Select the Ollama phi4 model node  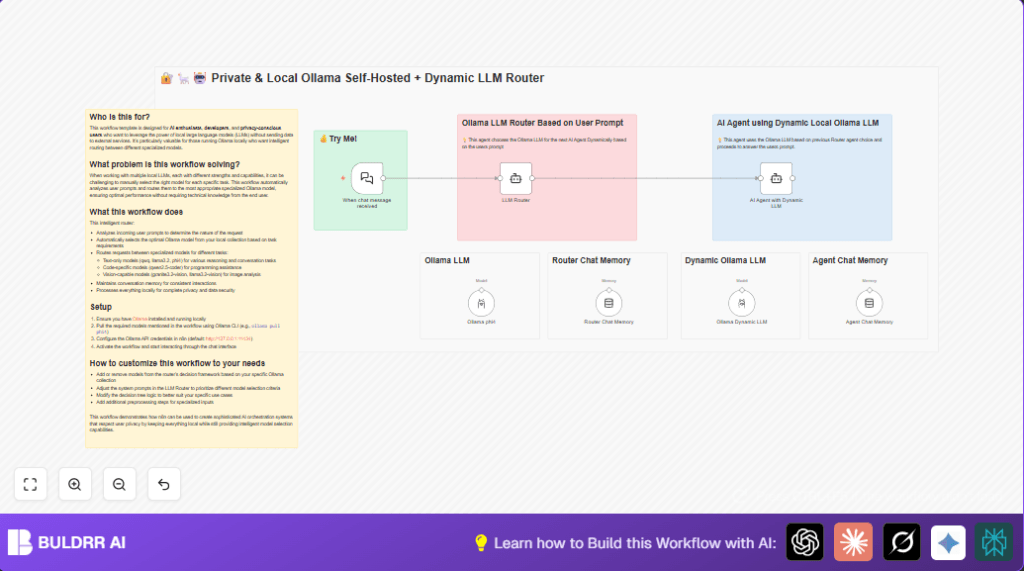[x=481, y=303]
